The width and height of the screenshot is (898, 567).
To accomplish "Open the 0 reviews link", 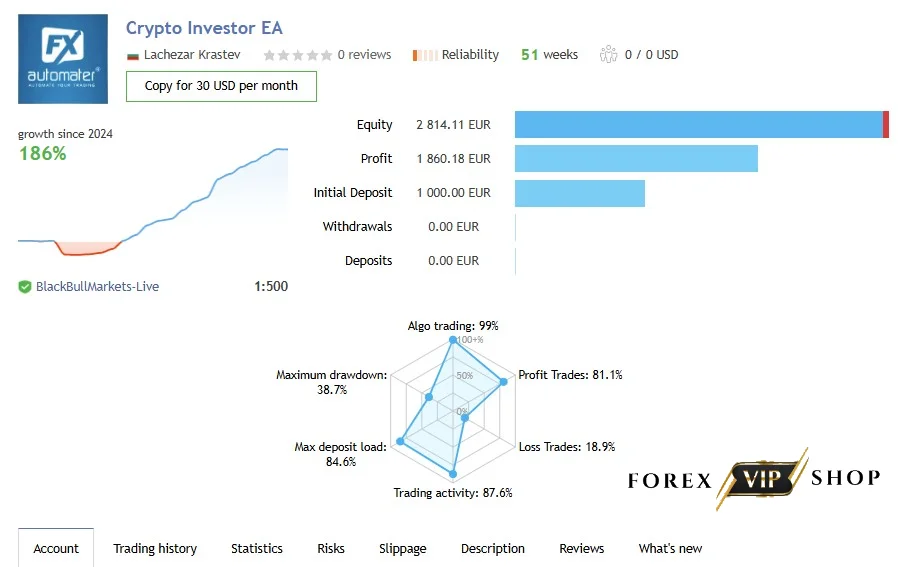I will pyautogui.click(x=364, y=54).
